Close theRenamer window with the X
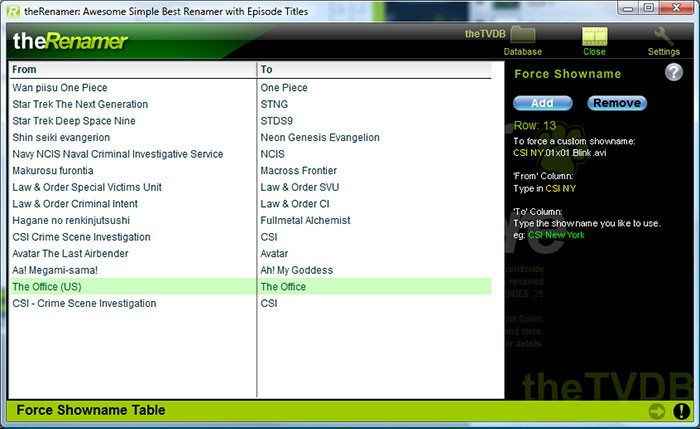The height and width of the screenshot is (429, 700). pos(676,8)
